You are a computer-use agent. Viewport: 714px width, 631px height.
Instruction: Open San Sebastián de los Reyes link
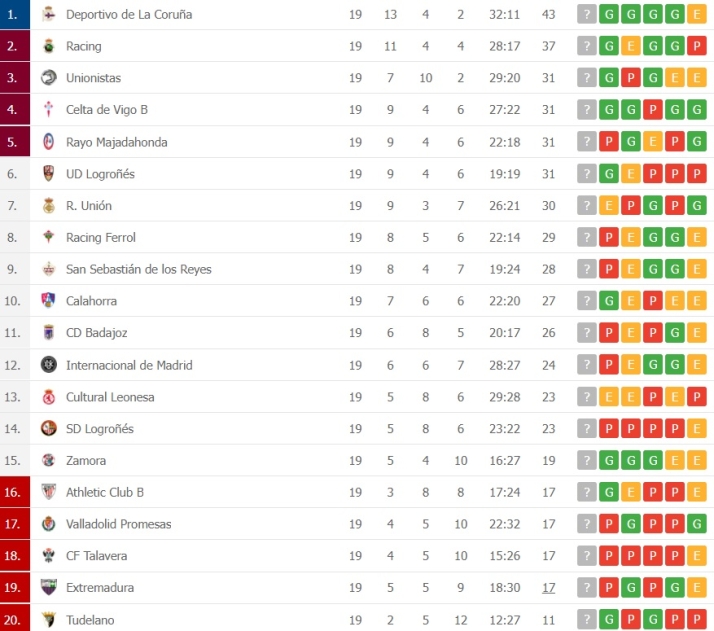point(138,269)
